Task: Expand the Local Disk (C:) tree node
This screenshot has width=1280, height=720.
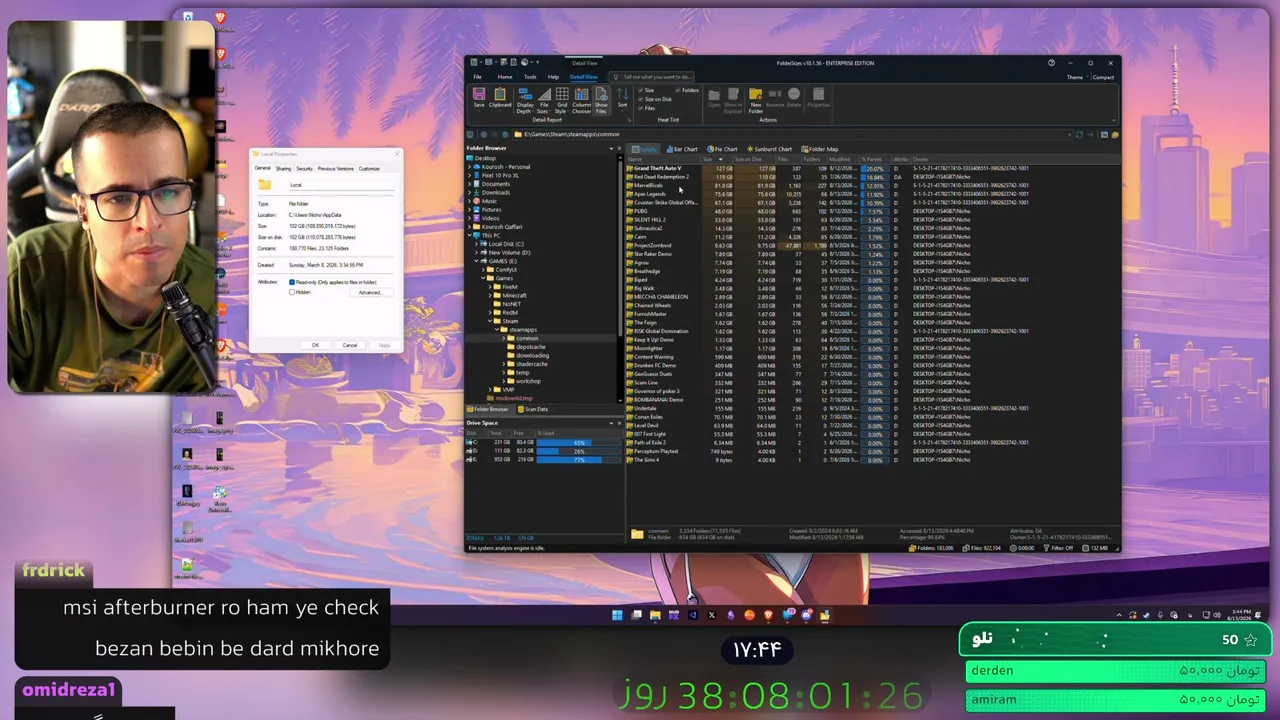Action: click(x=477, y=244)
